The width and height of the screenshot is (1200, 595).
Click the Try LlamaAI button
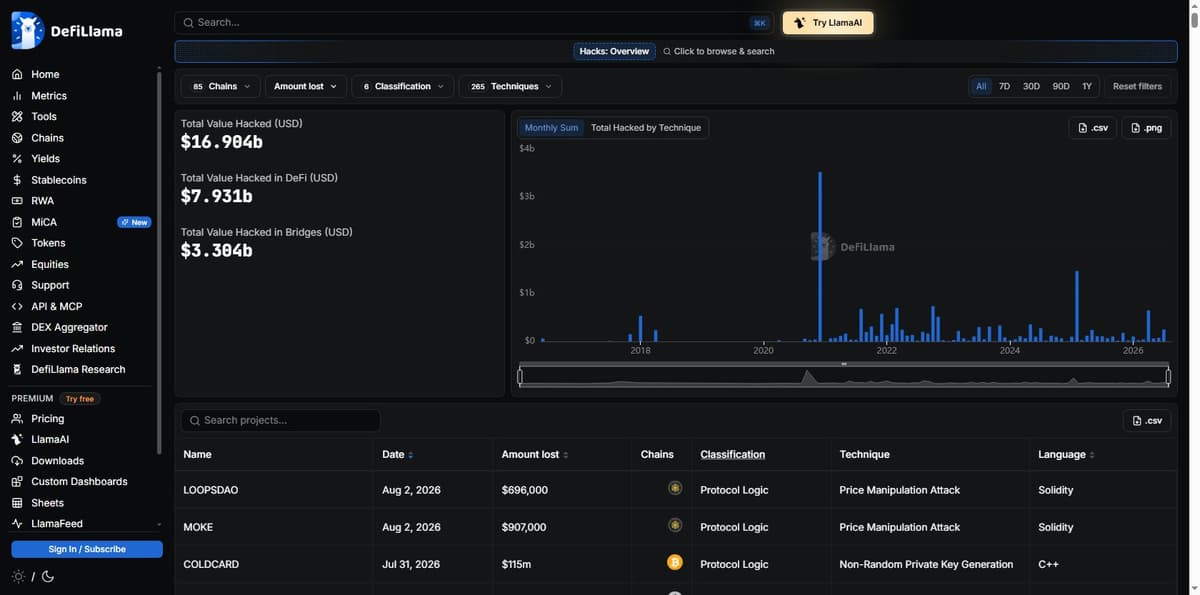coord(828,23)
